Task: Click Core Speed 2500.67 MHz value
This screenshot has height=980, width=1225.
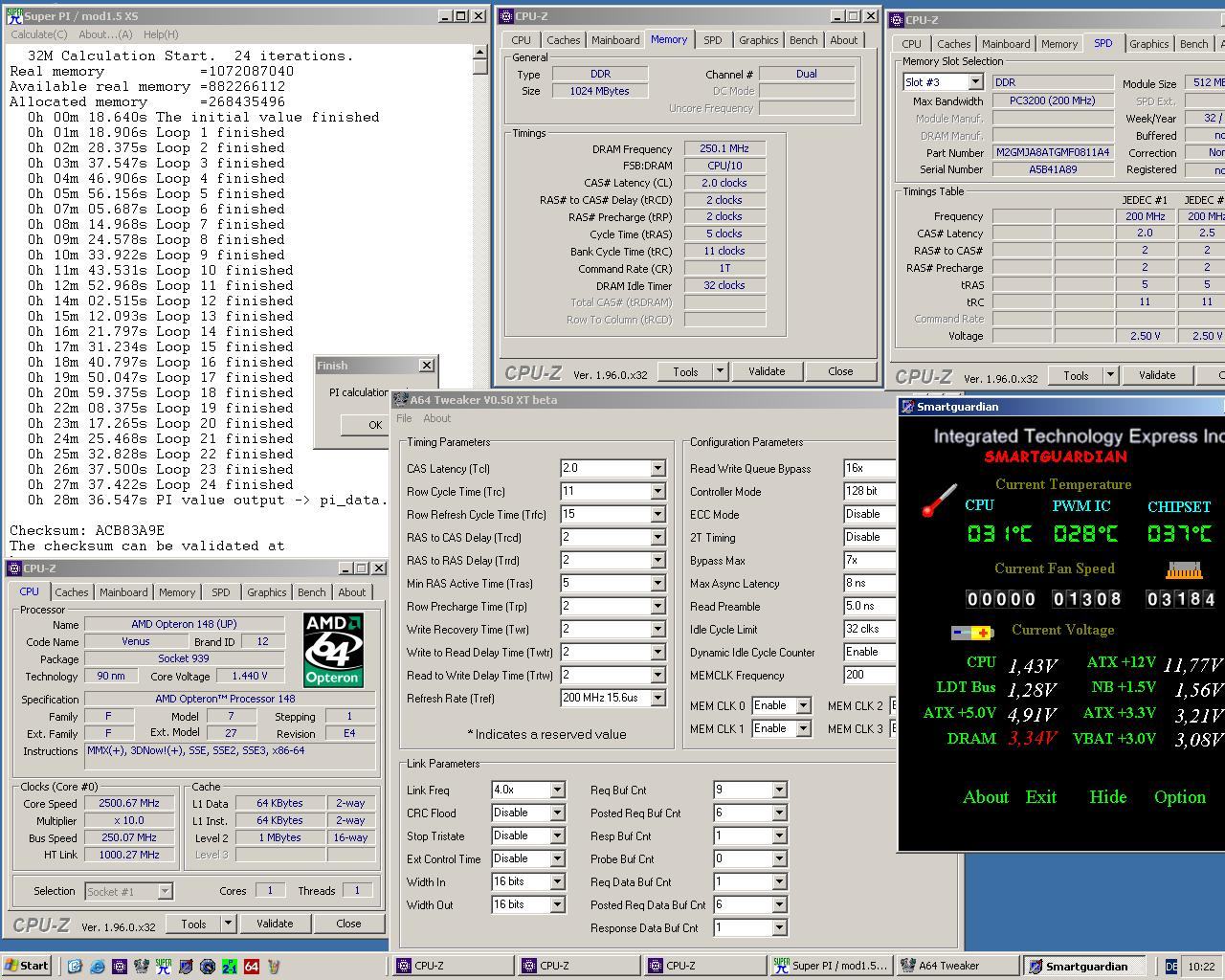Action: coord(129,804)
